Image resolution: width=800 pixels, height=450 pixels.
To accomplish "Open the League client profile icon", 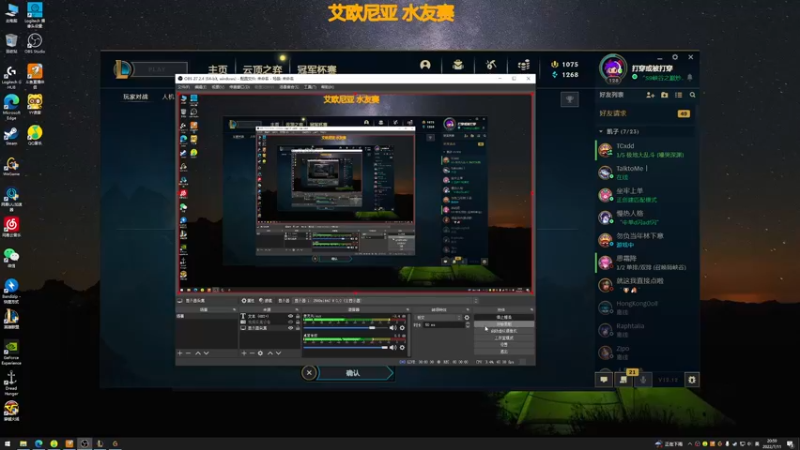I will click(425, 65).
